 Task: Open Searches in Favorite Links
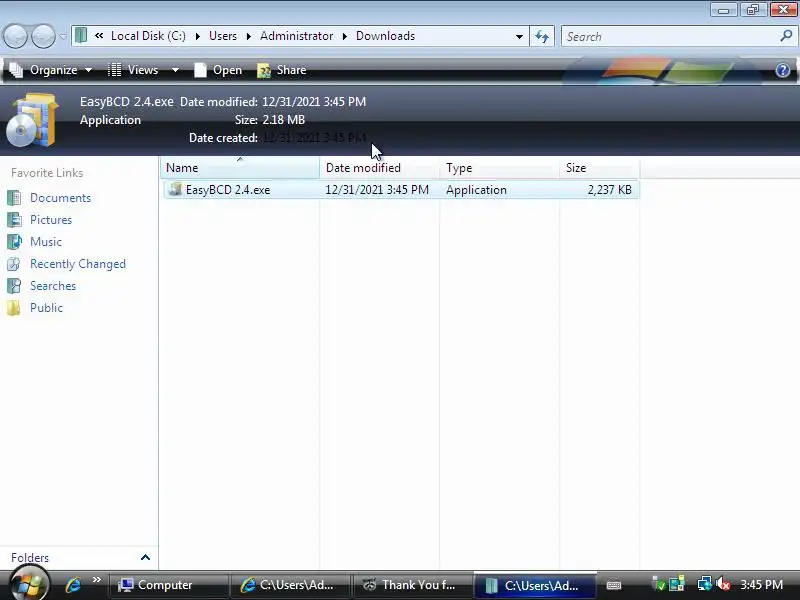pos(53,286)
